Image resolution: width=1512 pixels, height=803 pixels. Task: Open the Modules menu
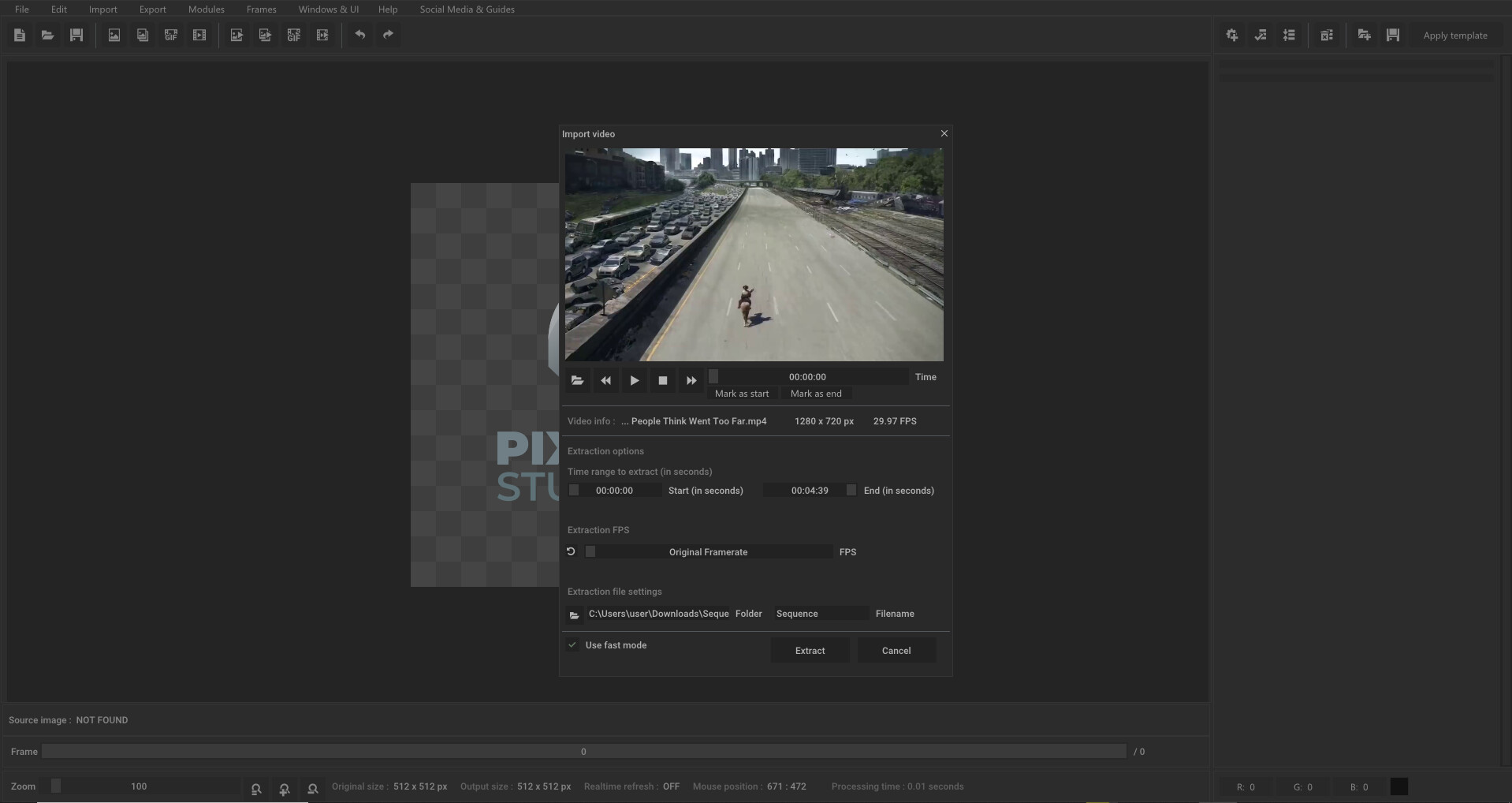click(x=205, y=9)
